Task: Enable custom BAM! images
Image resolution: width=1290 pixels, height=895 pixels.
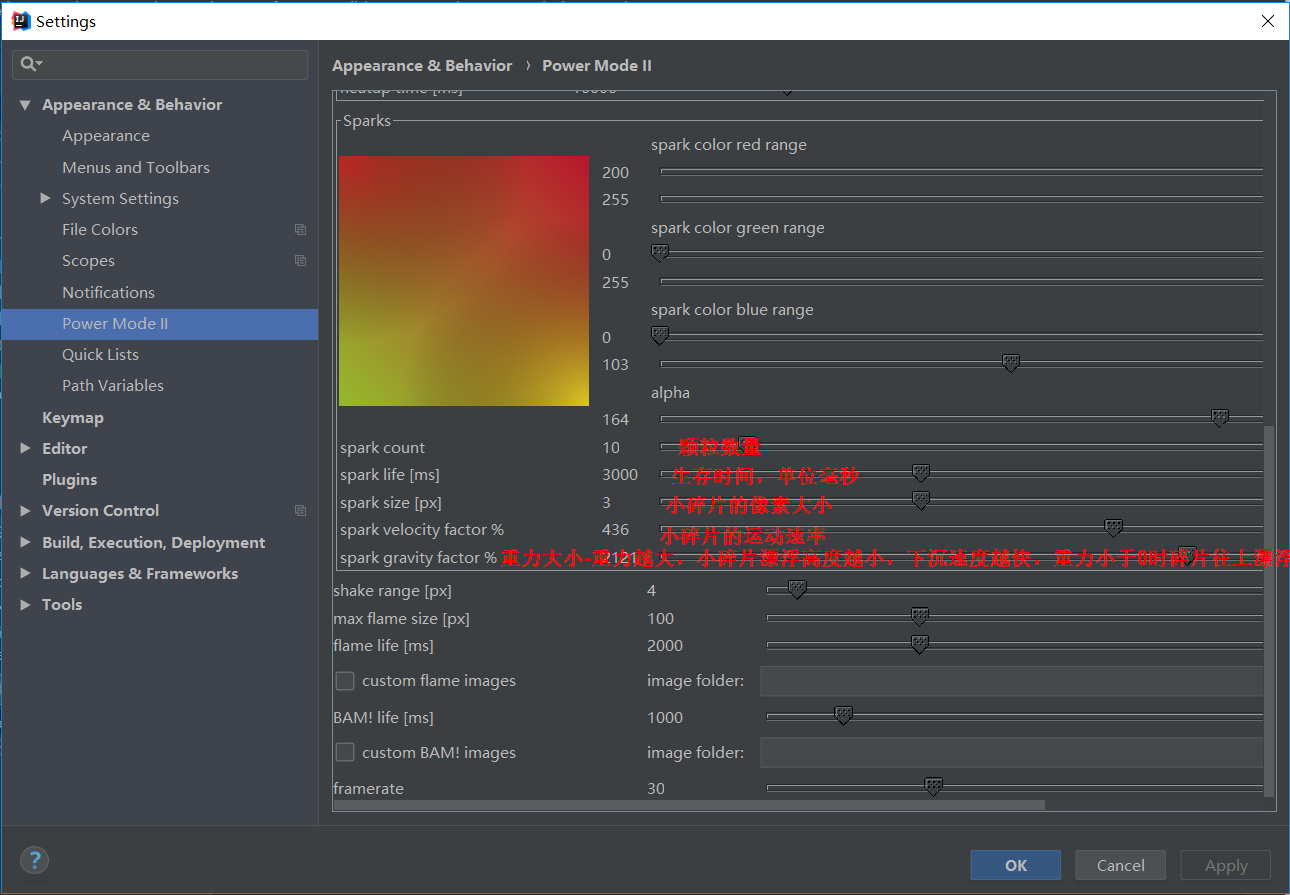Action: (x=344, y=752)
